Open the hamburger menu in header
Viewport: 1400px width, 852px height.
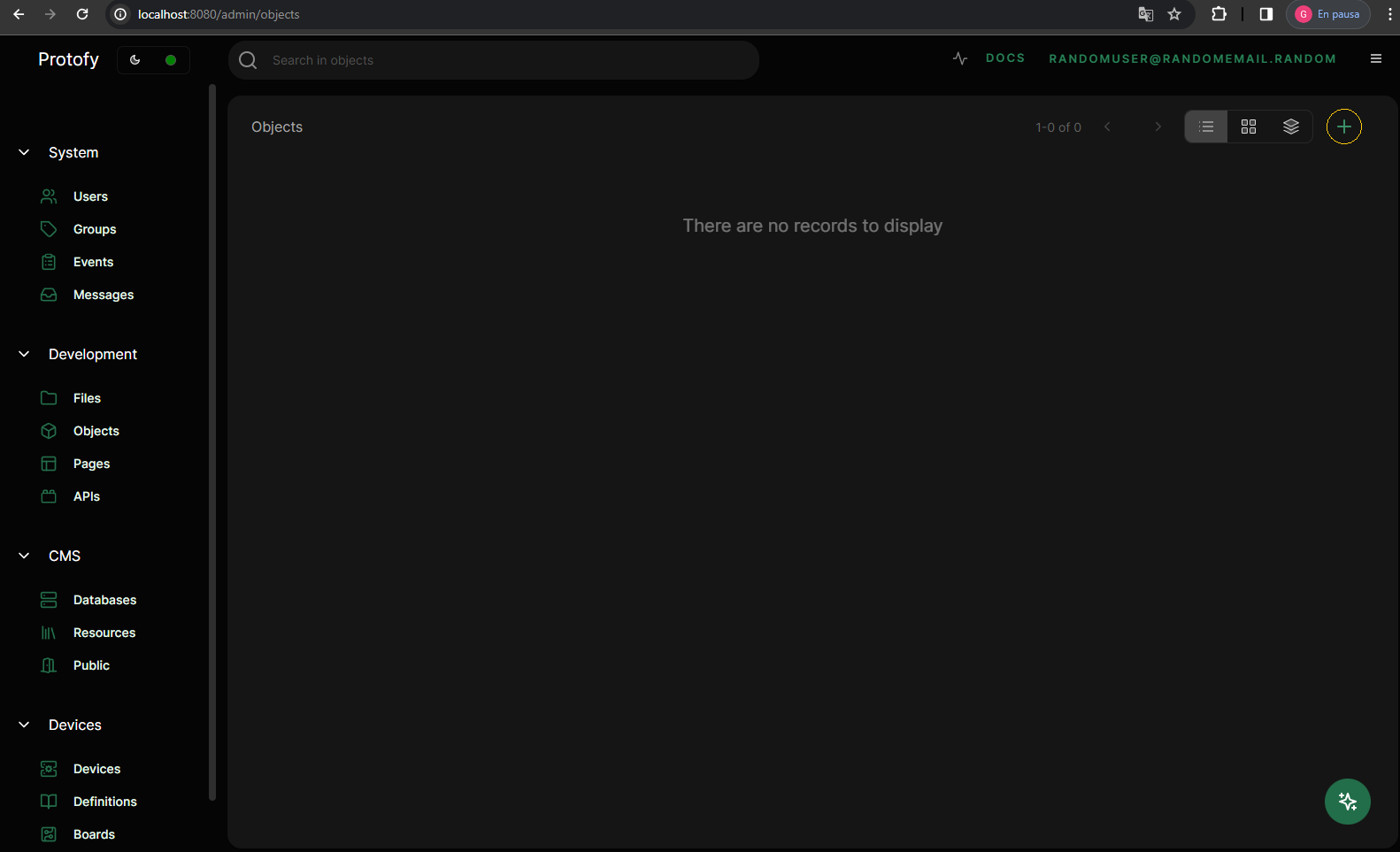(x=1375, y=58)
